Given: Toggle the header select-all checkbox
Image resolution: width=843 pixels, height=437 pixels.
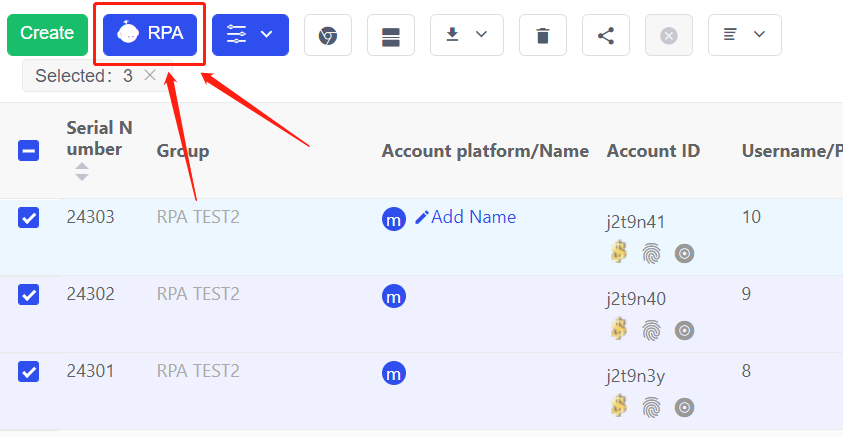Looking at the screenshot, I should pyautogui.click(x=28, y=151).
